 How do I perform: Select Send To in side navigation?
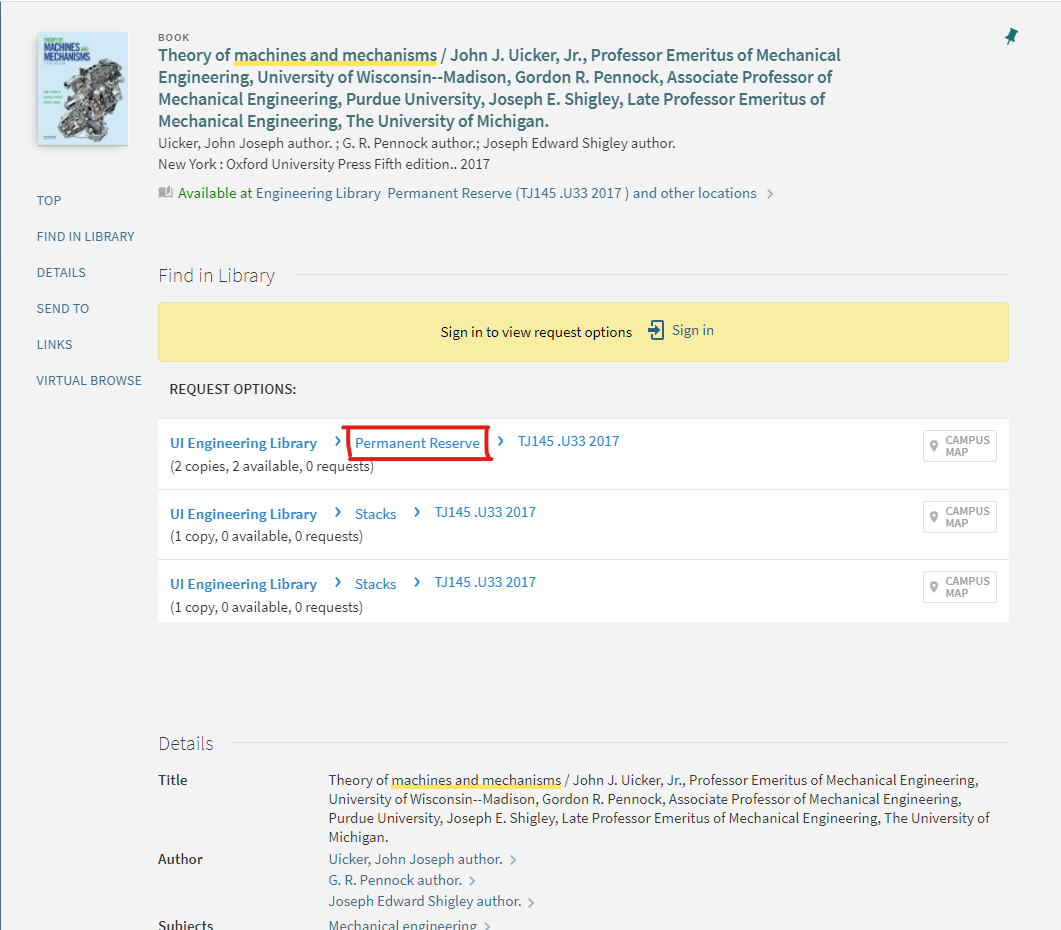63,309
